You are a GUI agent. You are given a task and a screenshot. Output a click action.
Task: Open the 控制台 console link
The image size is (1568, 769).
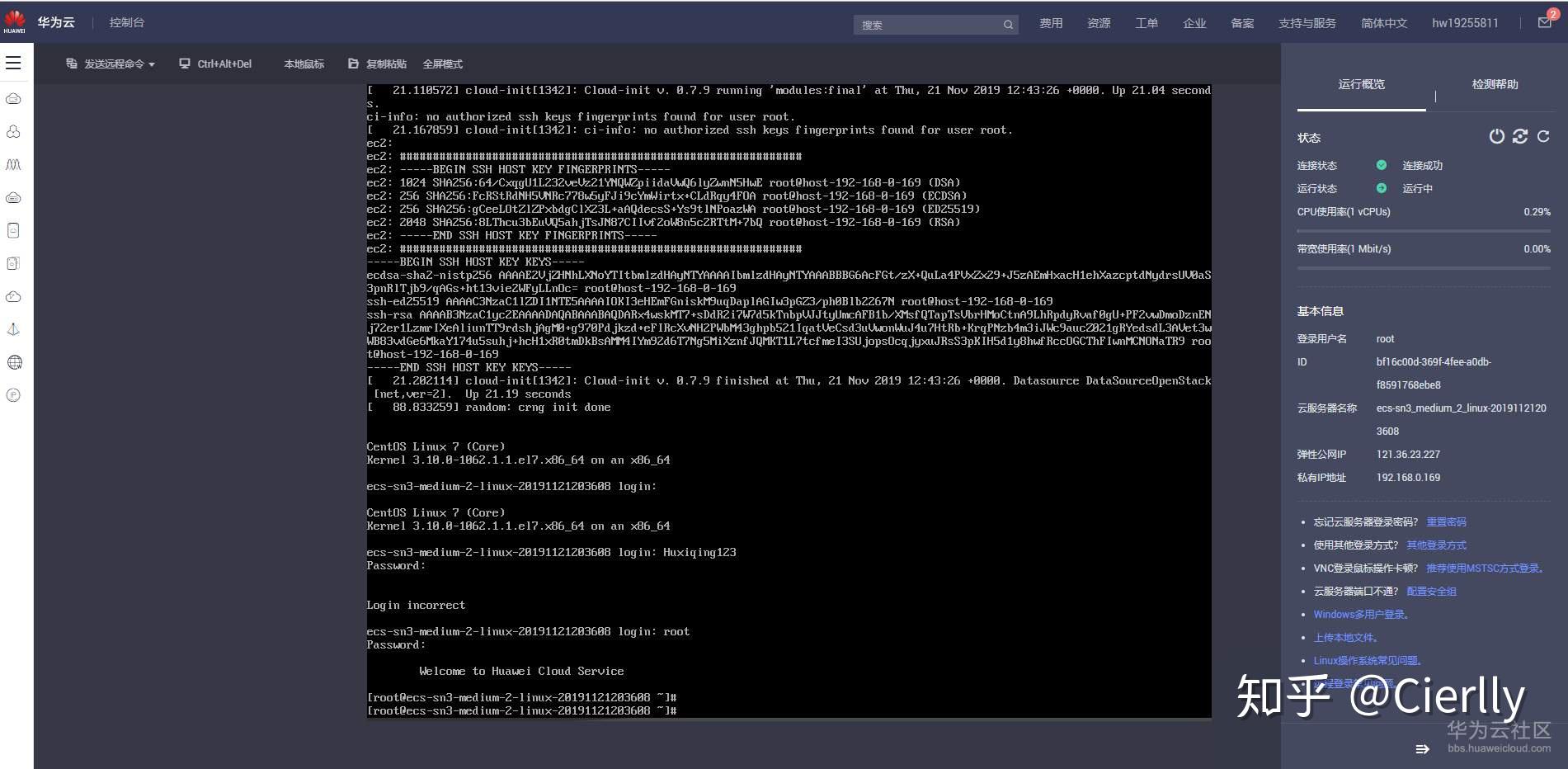pos(126,22)
